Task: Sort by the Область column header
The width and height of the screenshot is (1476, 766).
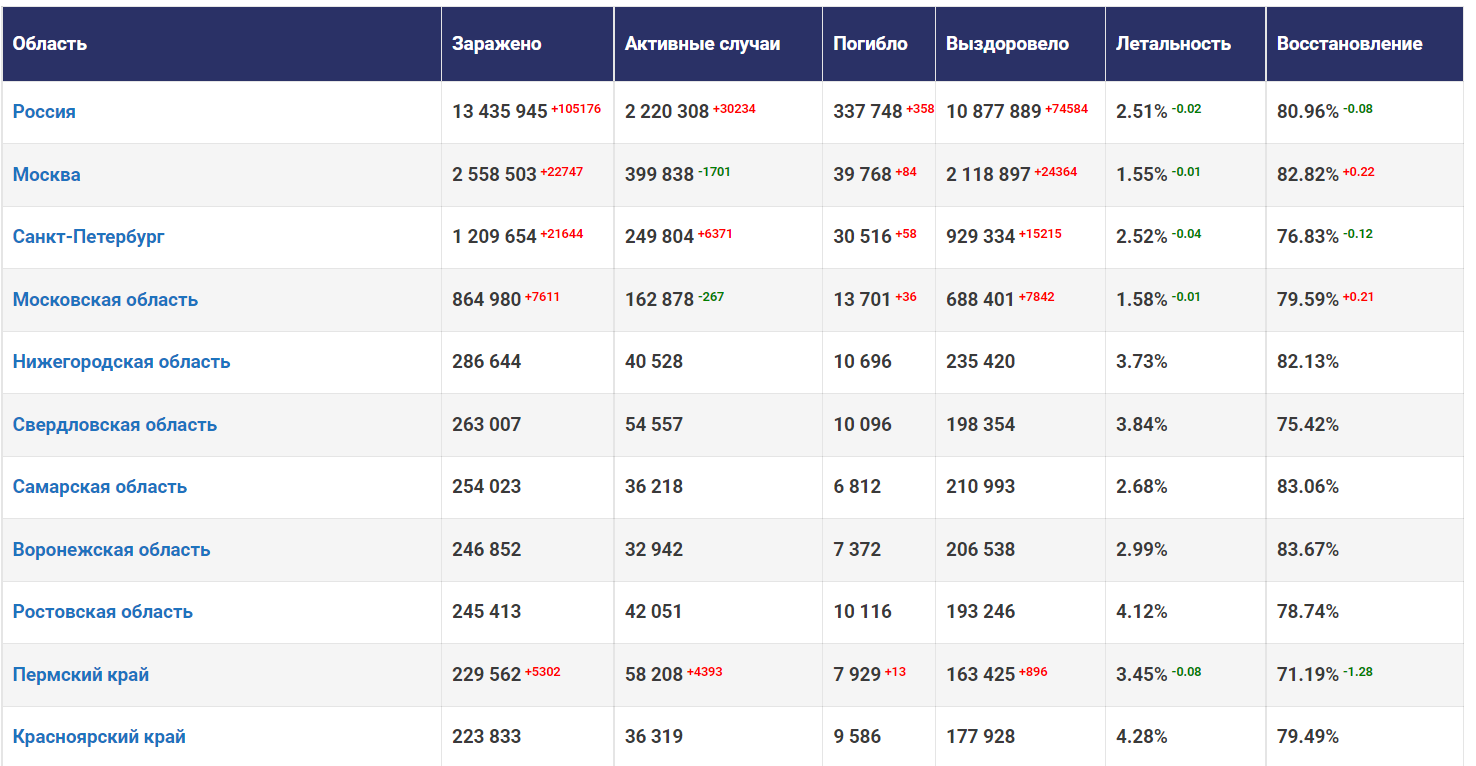Action: pos(50,44)
